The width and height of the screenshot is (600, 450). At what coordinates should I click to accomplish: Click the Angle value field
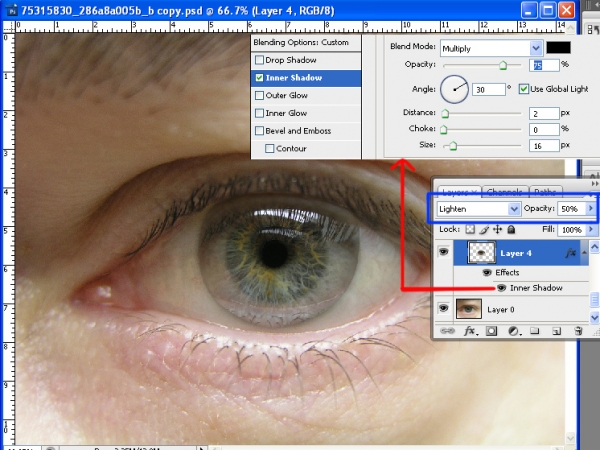point(489,90)
